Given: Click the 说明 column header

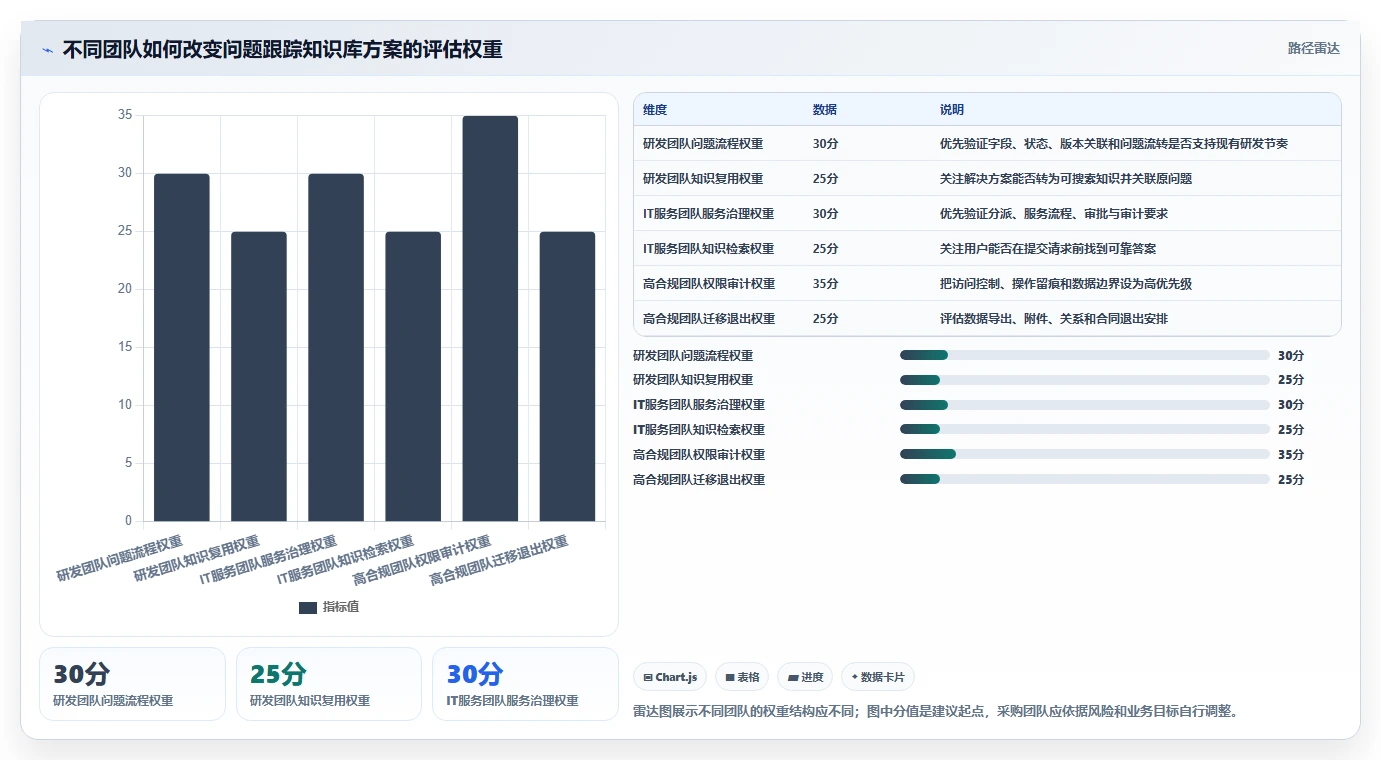Looking at the screenshot, I should 952,110.
